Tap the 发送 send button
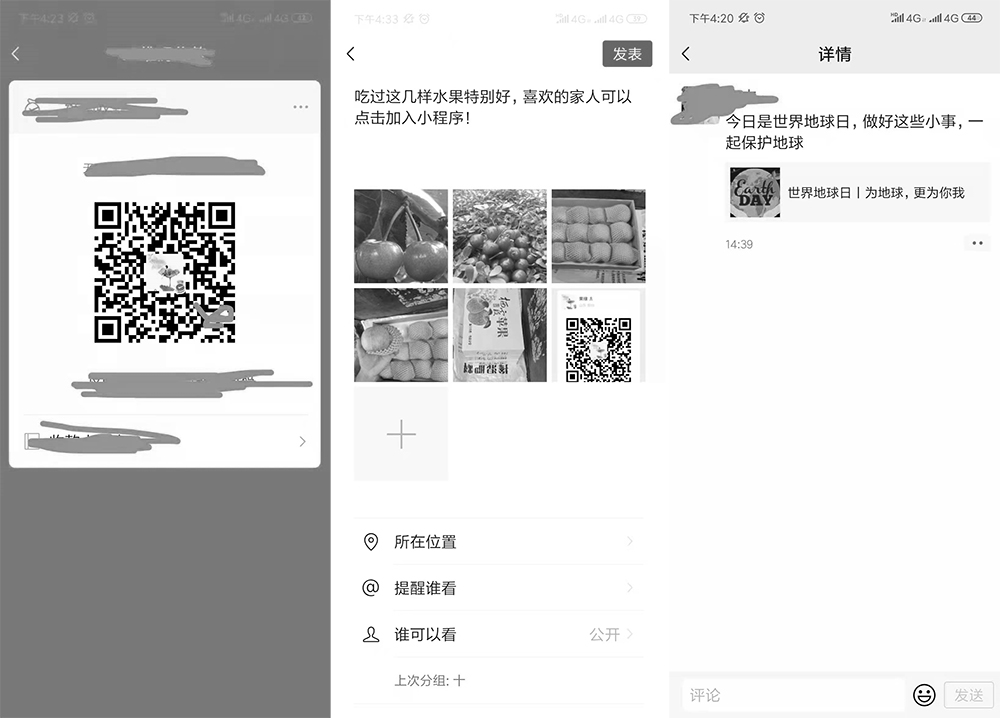 point(968,695)
